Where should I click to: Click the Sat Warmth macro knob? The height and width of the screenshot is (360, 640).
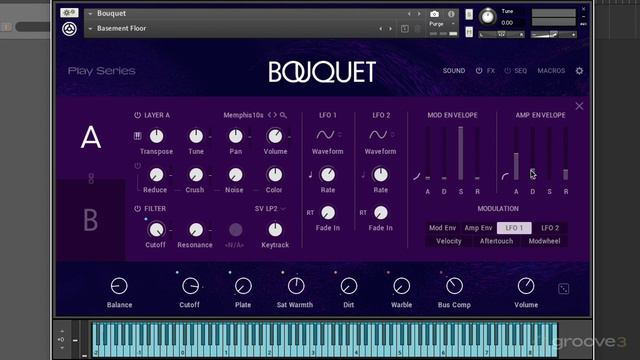tap(296, 286)
